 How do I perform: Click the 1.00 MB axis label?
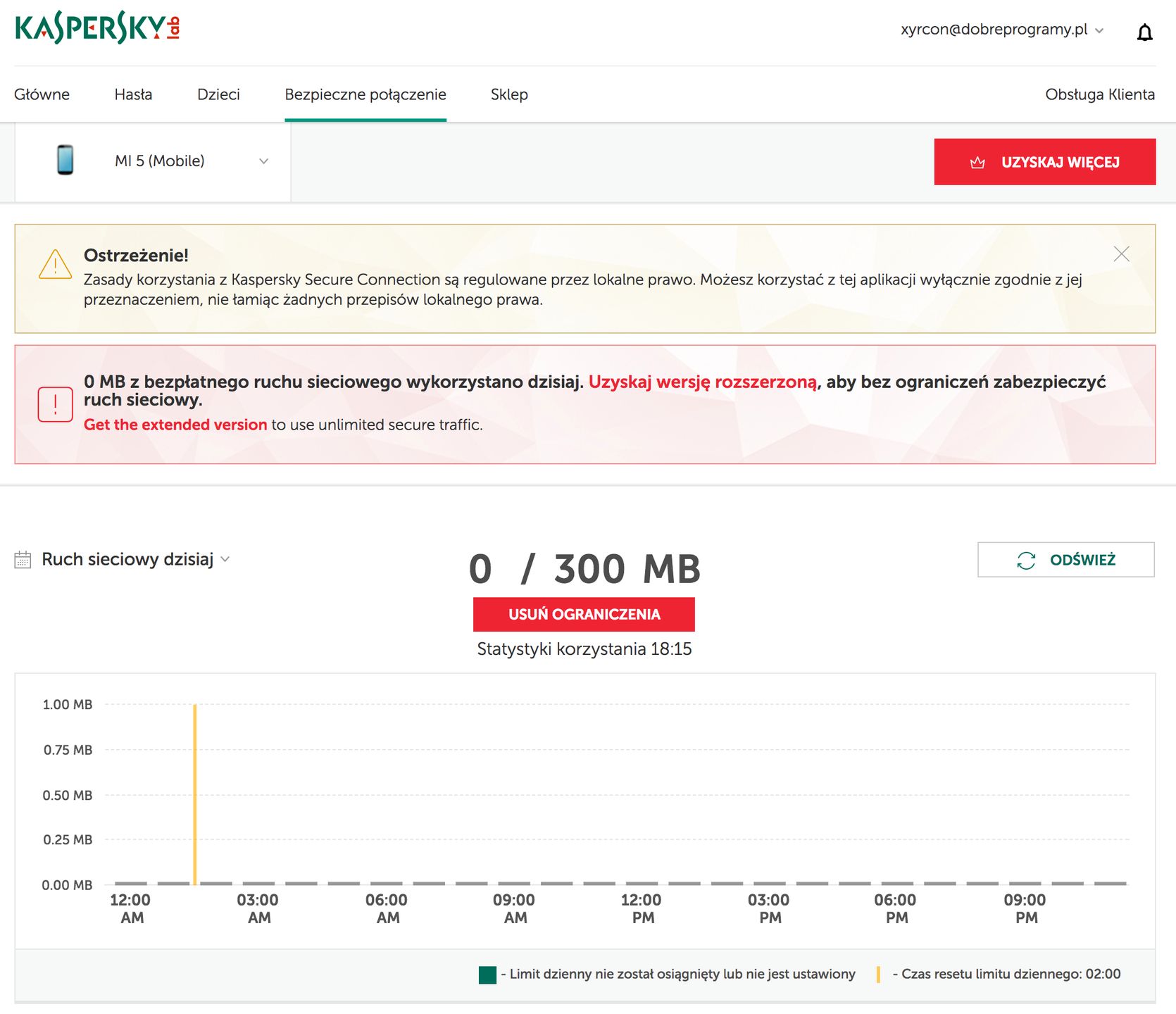pyautogui.click(x=68, y=704)
